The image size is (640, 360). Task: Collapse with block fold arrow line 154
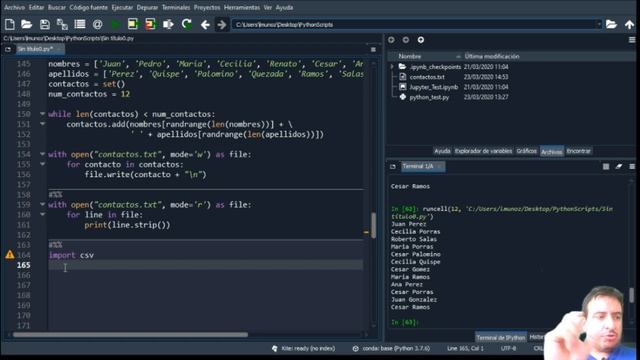coord(42,154)
